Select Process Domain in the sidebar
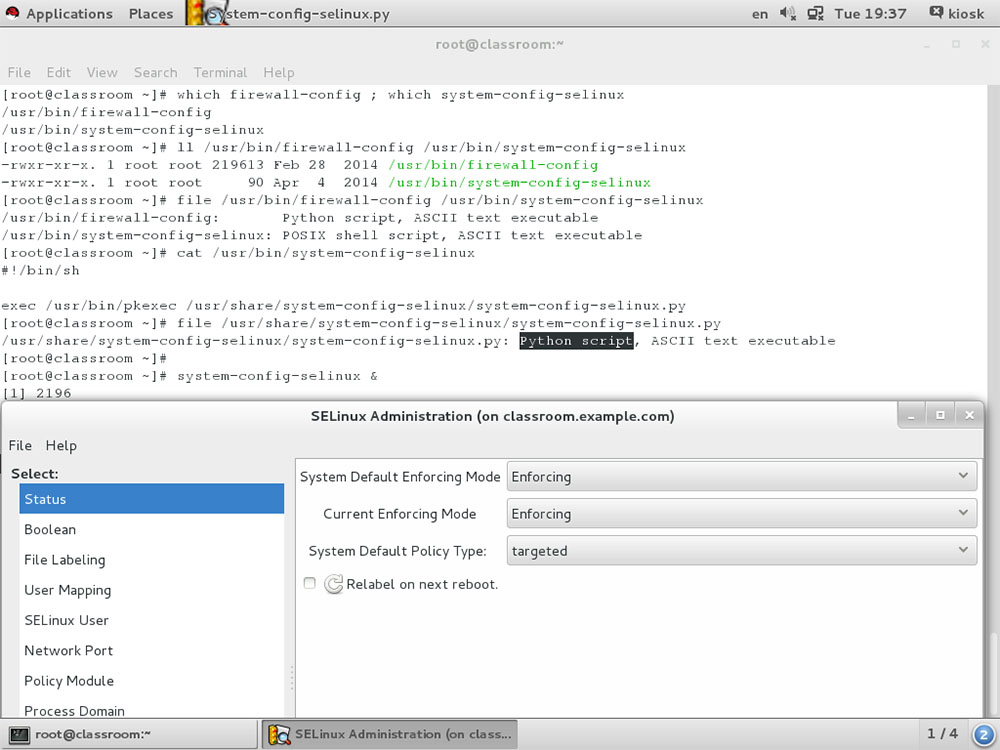1000x750 pixels. pyautogui.click(x=152, y=708)
